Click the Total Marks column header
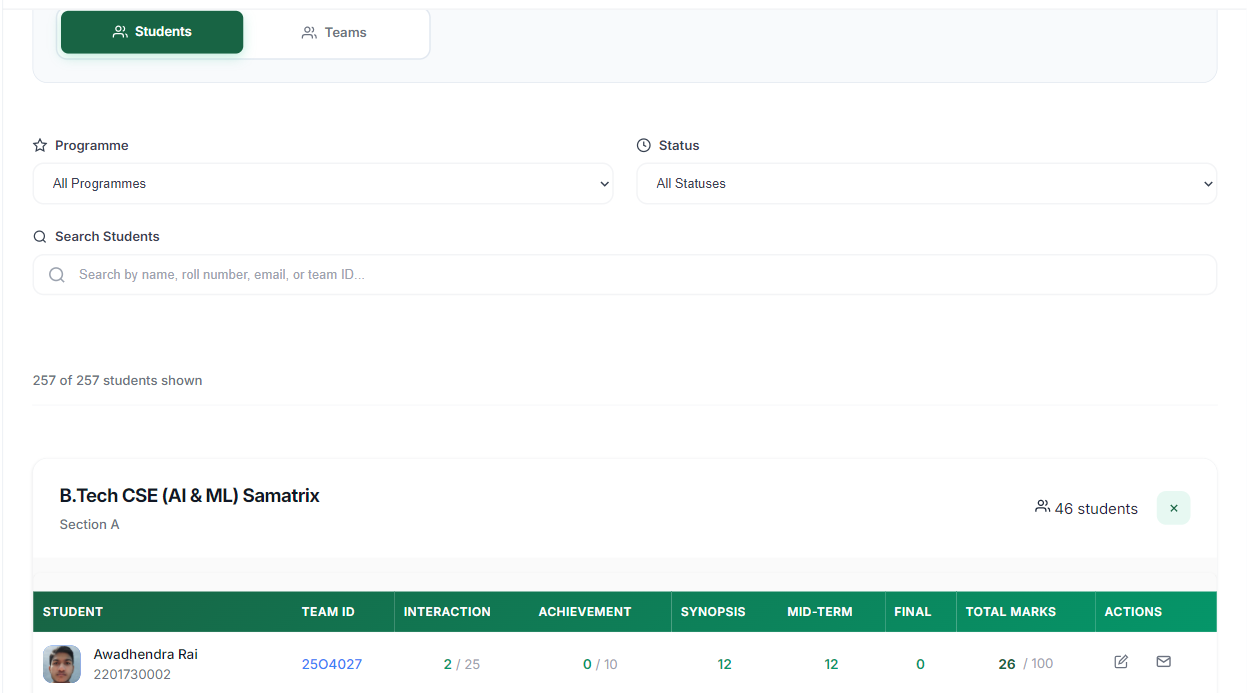This screenshot has width=1247, height=693. click(x=1010, y=612)
